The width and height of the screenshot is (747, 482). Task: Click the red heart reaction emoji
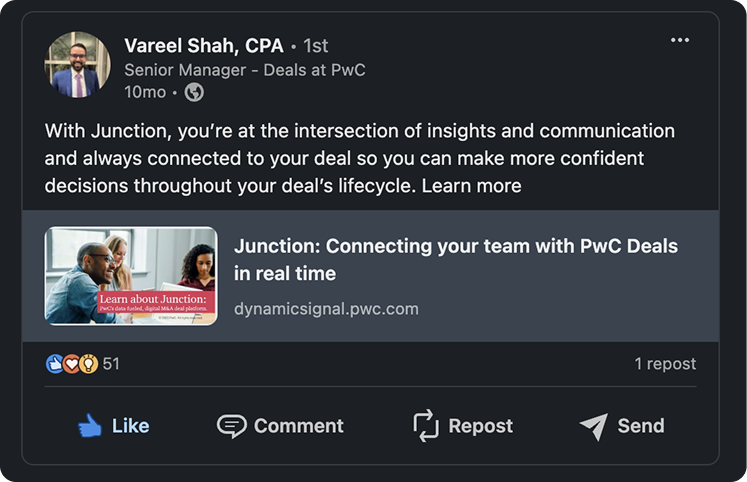point(71,364)
